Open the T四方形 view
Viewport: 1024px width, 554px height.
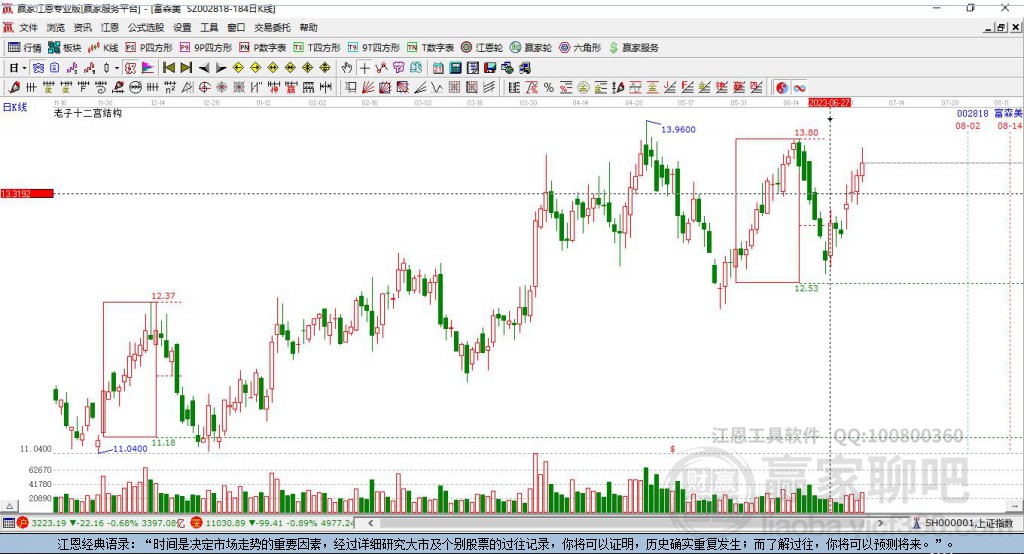[x=317, y=48]
